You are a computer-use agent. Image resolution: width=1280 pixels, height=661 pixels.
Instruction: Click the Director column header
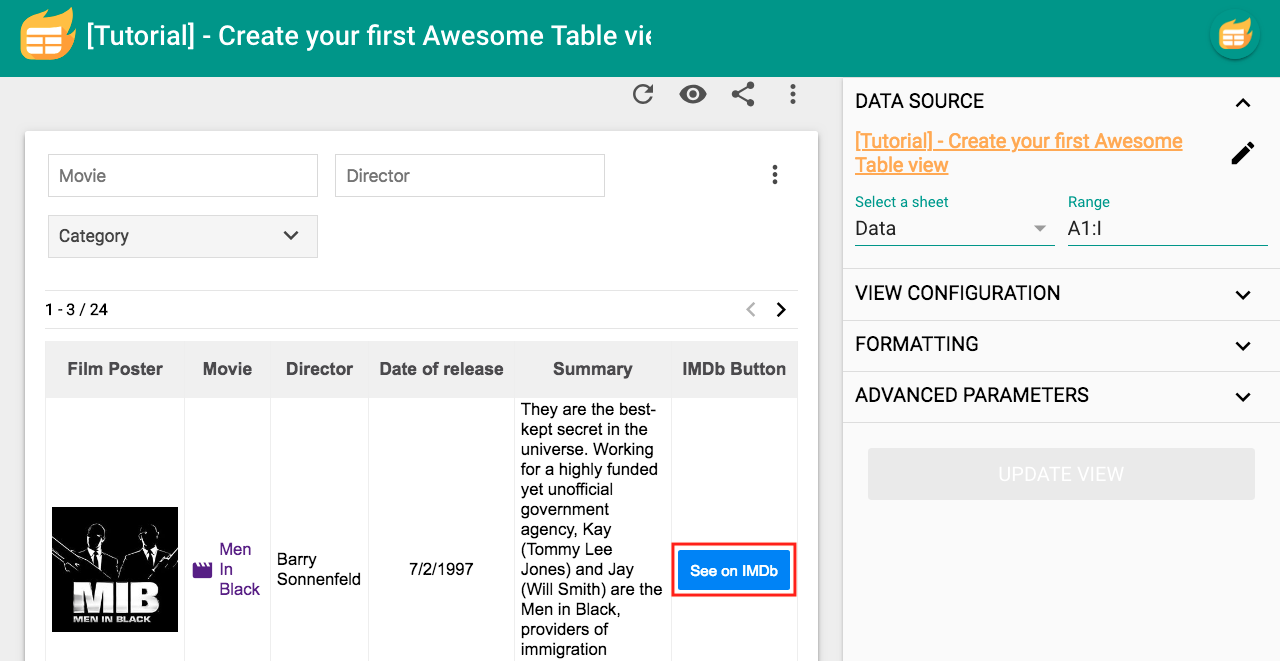(x=319, y=369)
